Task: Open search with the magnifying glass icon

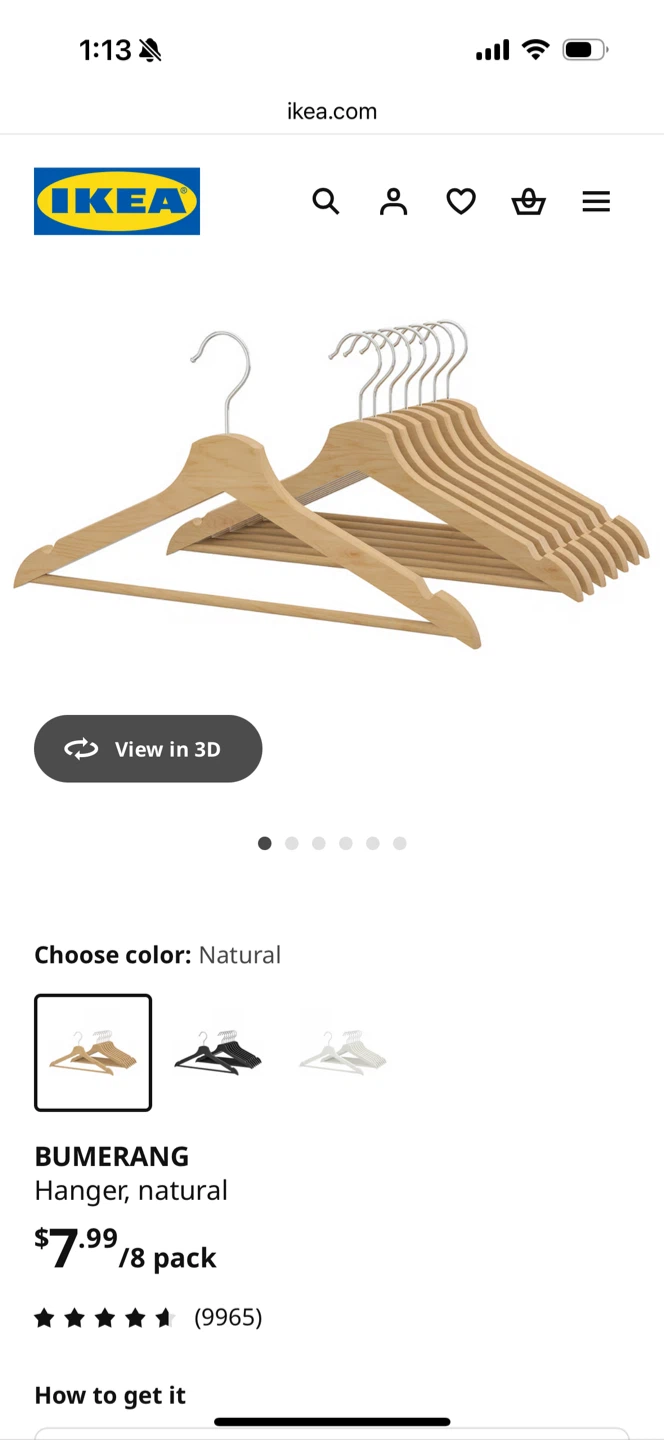Action: point(325,201)
